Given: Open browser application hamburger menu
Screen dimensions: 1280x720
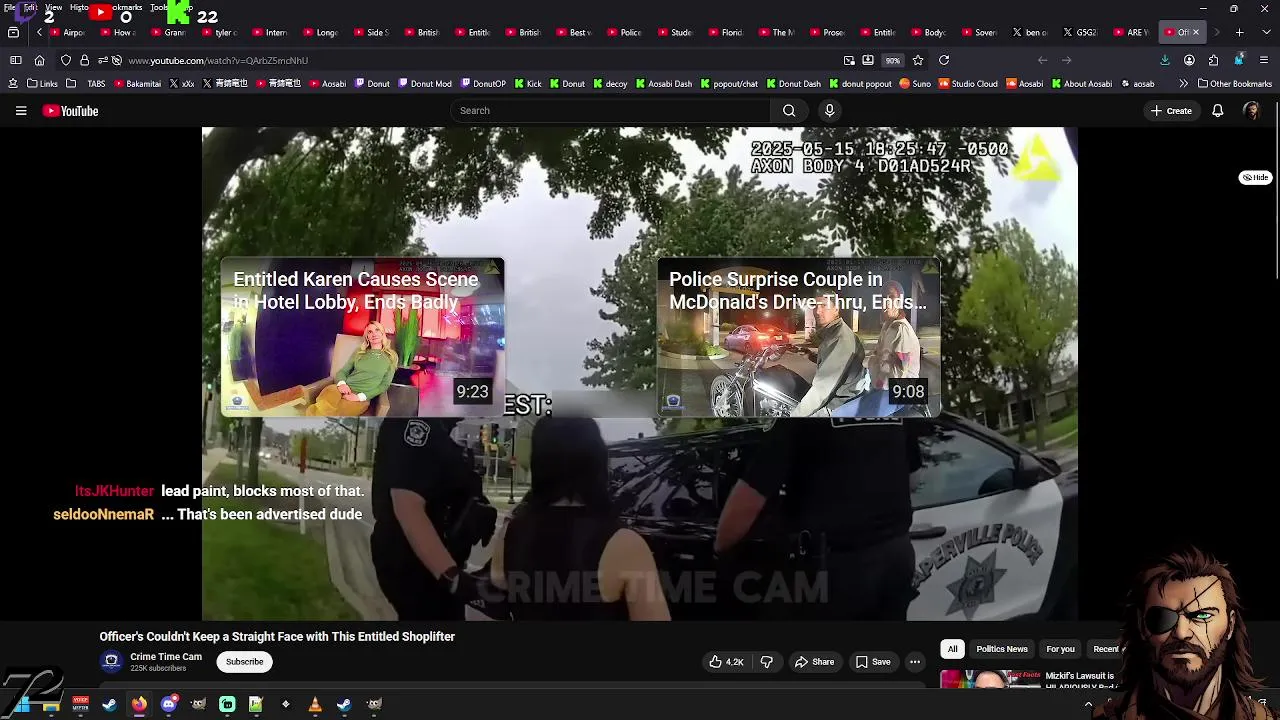Looking at the screenshot, I should [x=1263, y=60].
